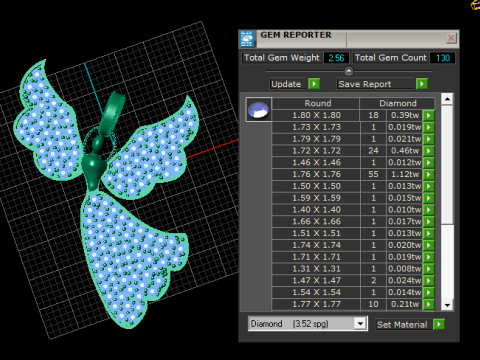Click green arrow for 1.47 X 1.47 row
The width and height of the screenshot is (480, 360).
pyautogui.click(x=429, y=281)
